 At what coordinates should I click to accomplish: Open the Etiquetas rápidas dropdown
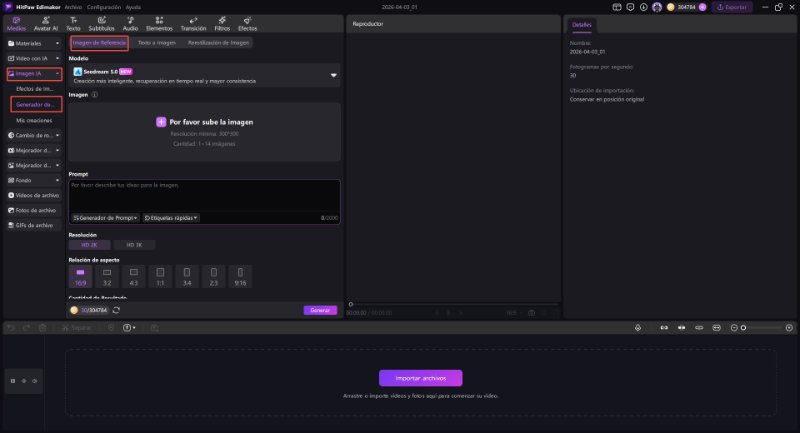(171, 217)
